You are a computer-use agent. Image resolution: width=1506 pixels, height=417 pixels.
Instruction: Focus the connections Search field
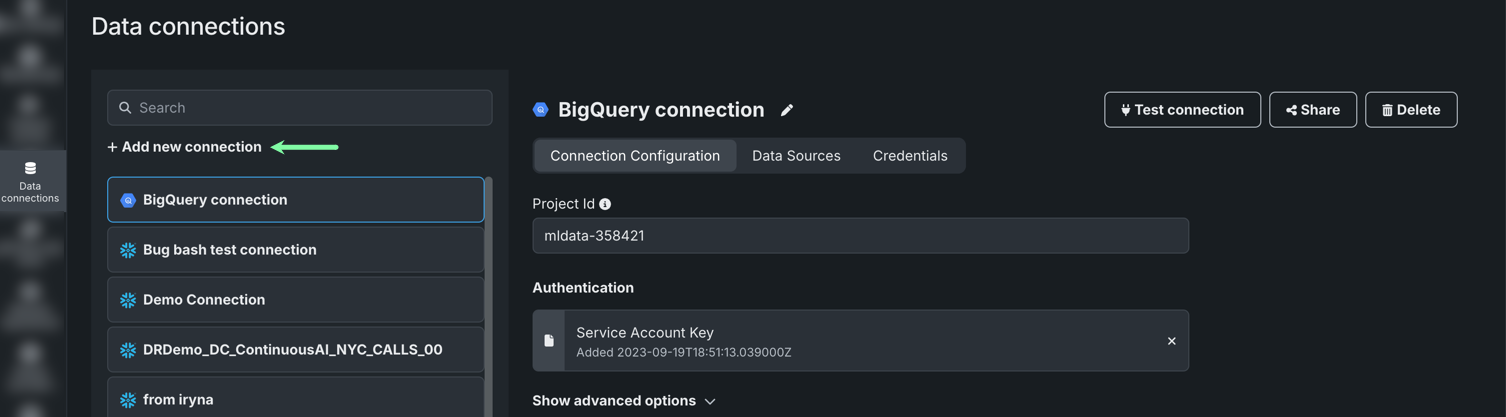[x=310, y=108]
